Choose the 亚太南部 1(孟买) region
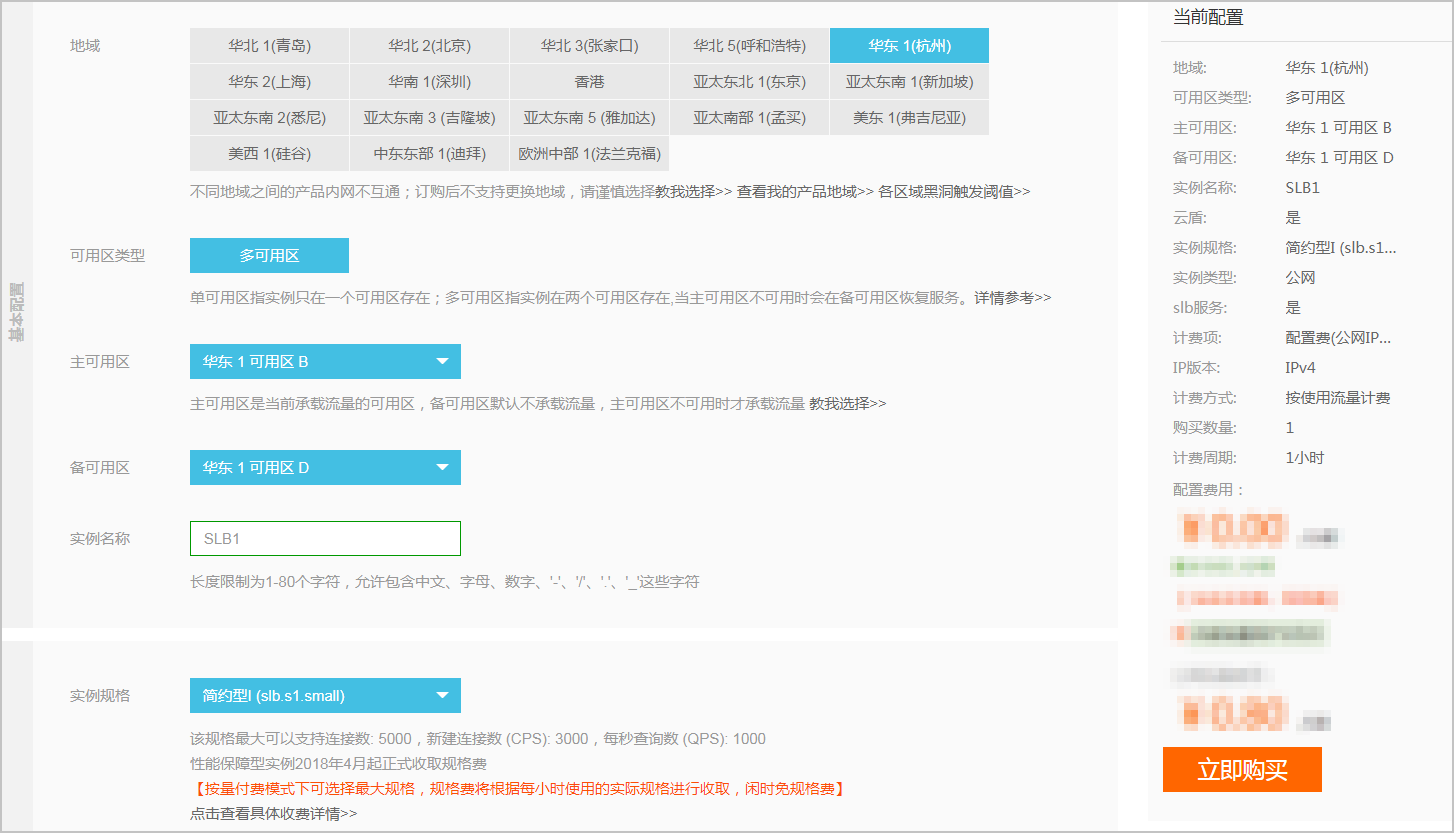1454x833 pixels. tap(749, 118)
